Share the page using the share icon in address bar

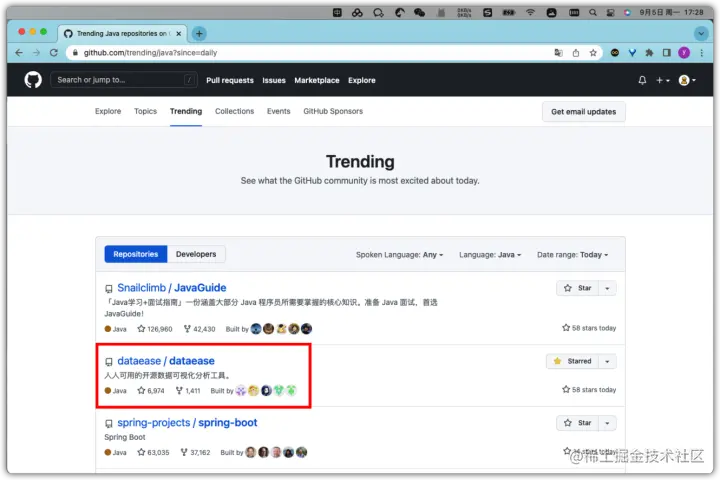[576, 53]
